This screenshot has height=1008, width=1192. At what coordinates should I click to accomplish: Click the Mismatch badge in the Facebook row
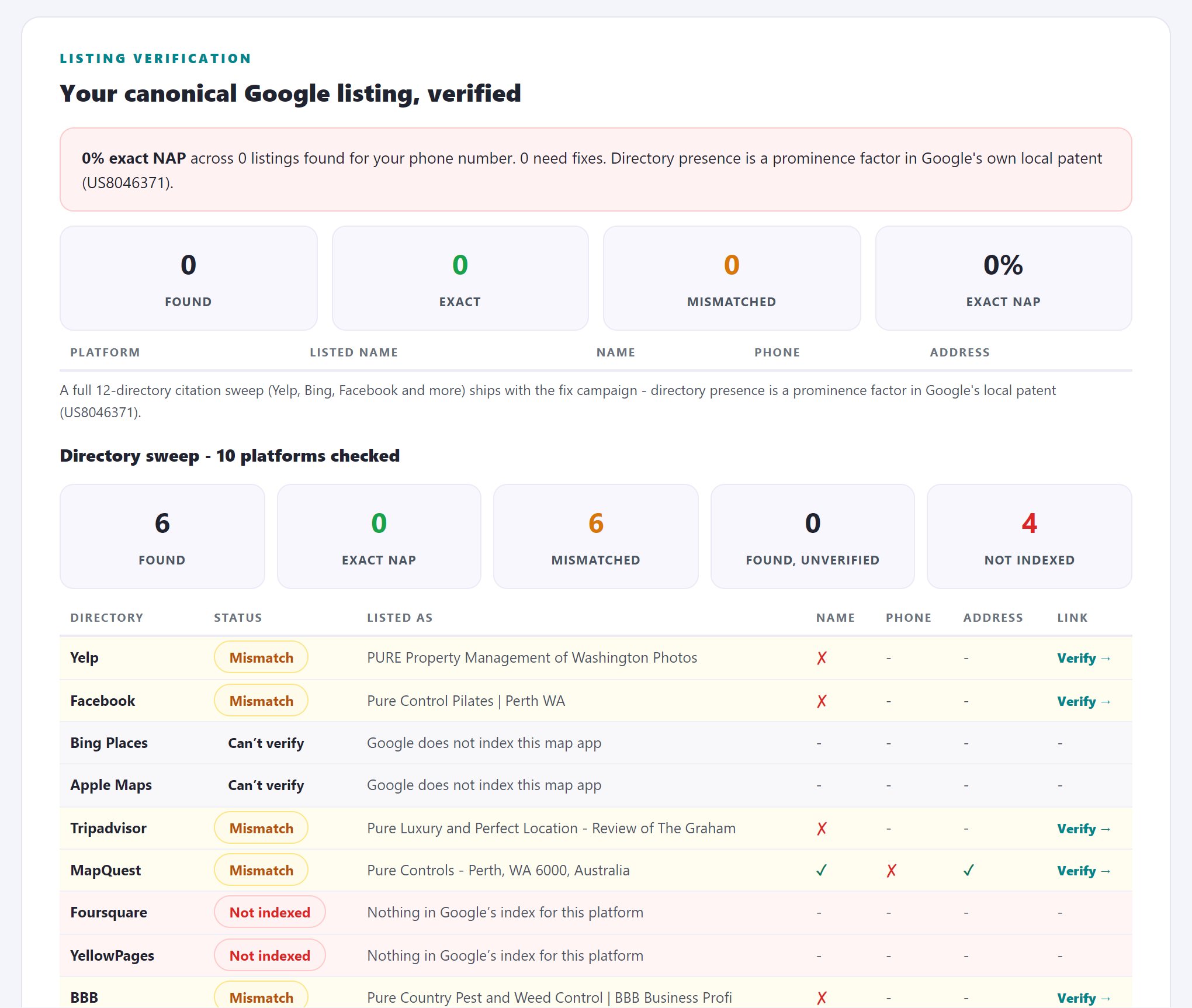click(x=261, y=701)
